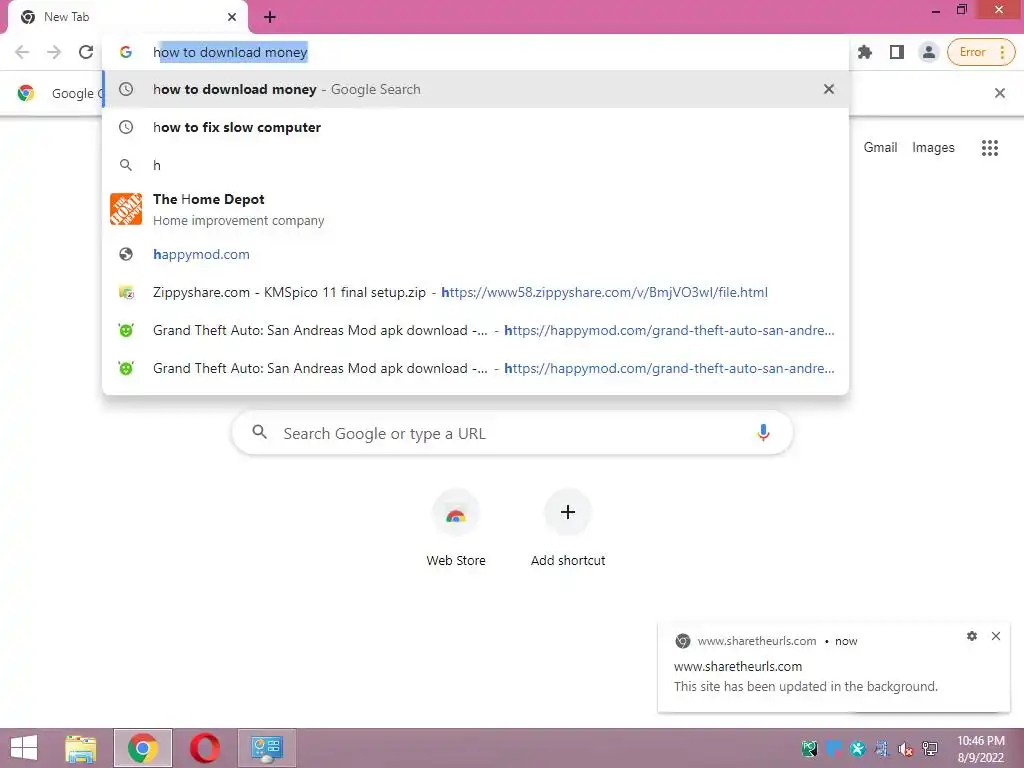Viewport: 1024px width, 768px height.
Task: Reload the page with refresh icon
Action: 86,52
